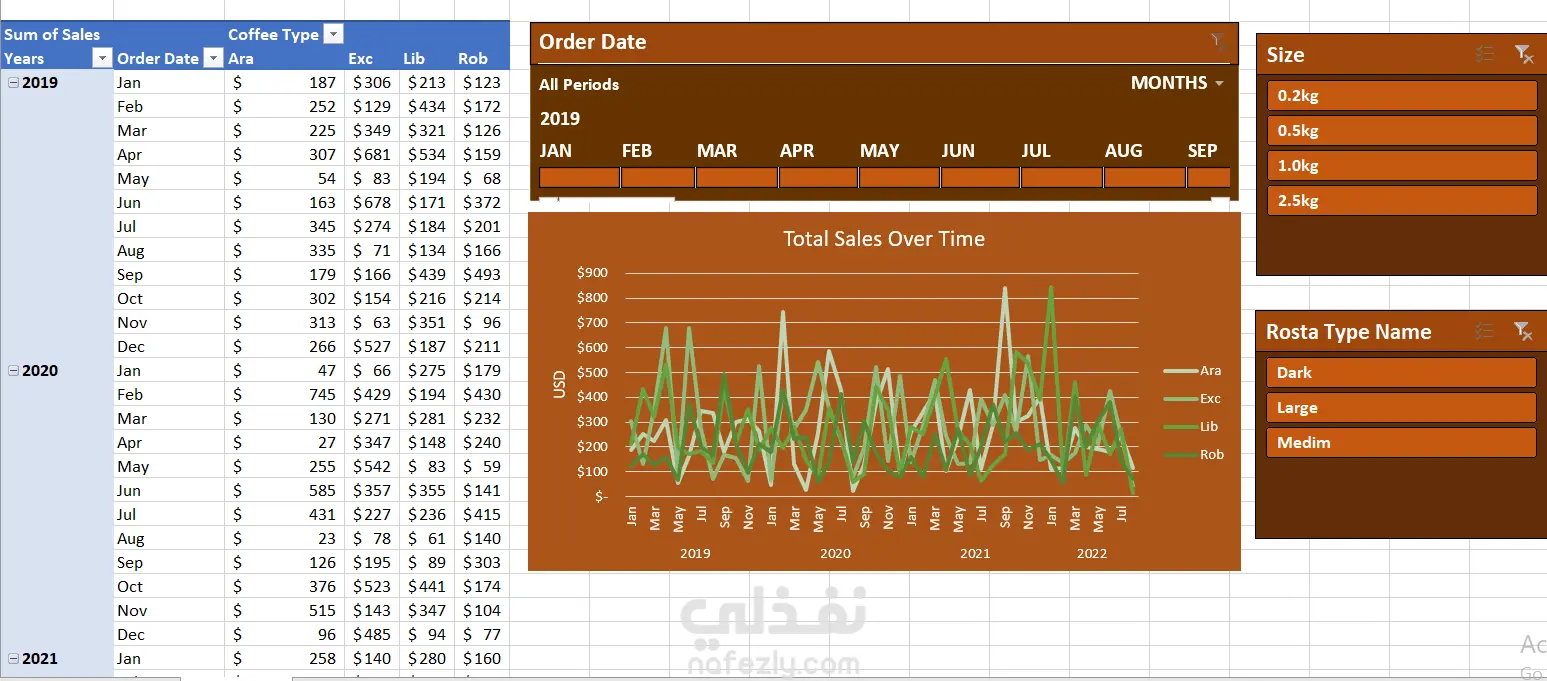Open the MONTHS time level dropdown

click(x=1177, y=83)
